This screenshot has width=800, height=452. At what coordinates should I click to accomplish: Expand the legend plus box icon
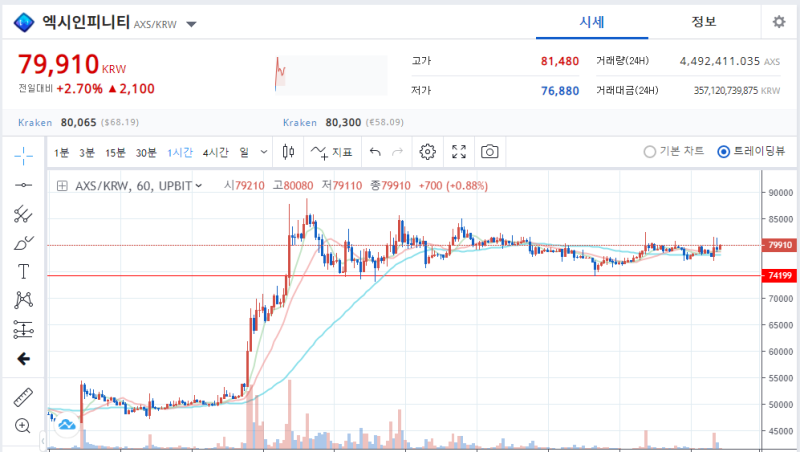tap(62, 186)
